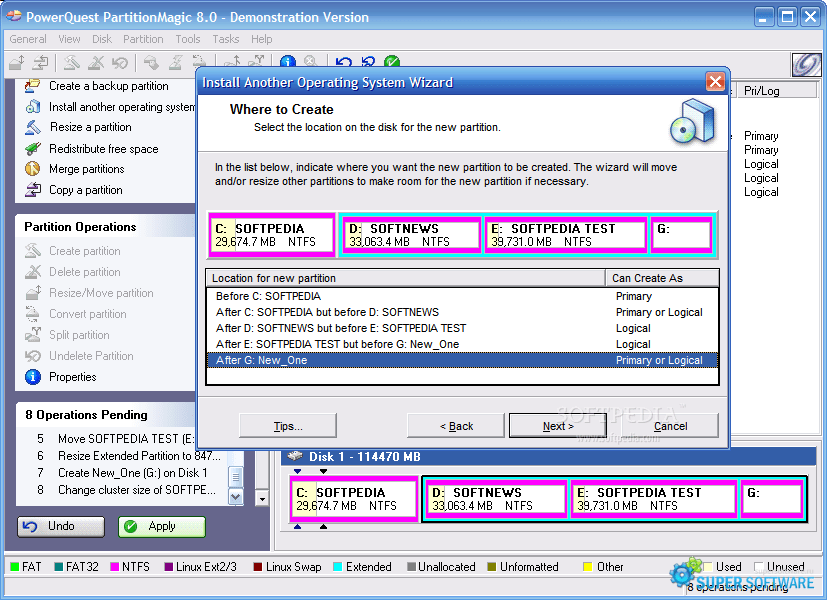Click the Apply button below the pending operations
Screen dimensions: 827x600
click(161, 526)
